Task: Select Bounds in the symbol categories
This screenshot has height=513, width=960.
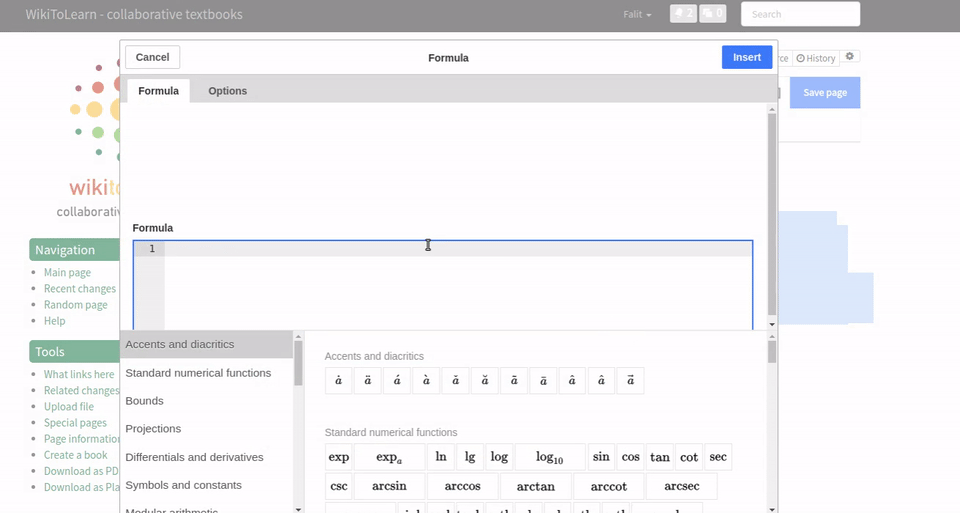Action: tap(144, 401)
